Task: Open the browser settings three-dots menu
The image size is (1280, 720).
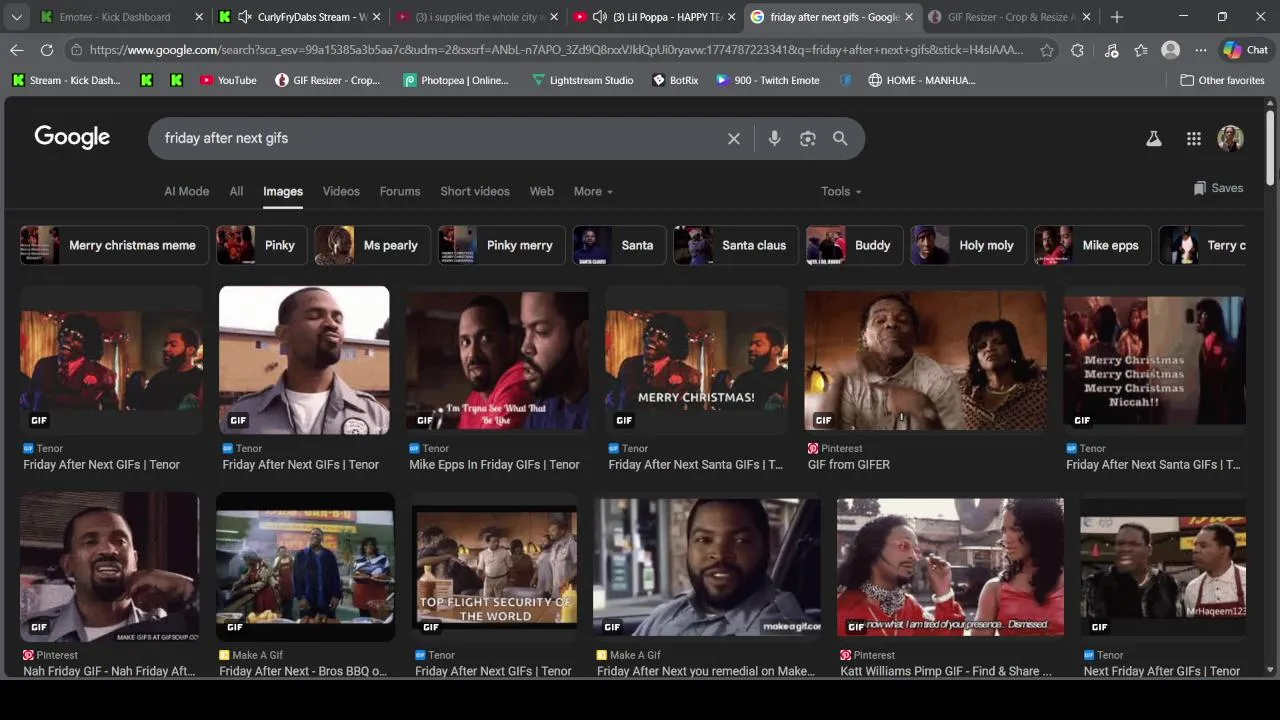Action: pyautogui.click(x=1200, y=50)
